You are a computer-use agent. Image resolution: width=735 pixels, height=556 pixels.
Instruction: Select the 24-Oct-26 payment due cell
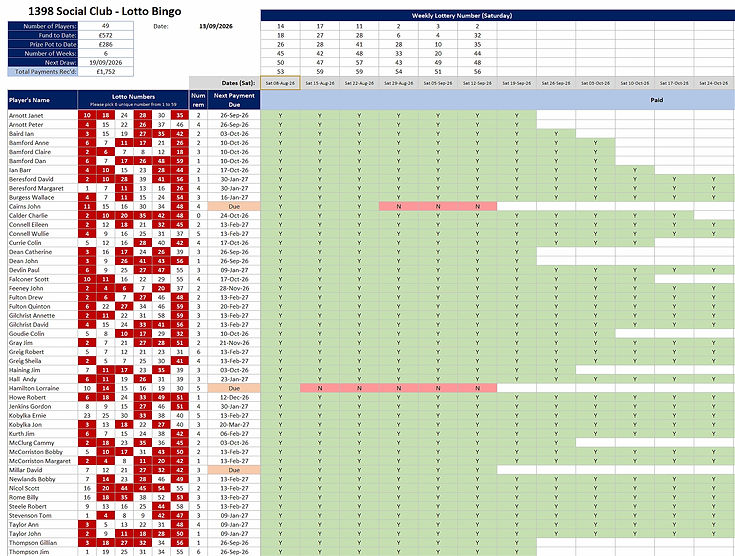coord(234,216)
